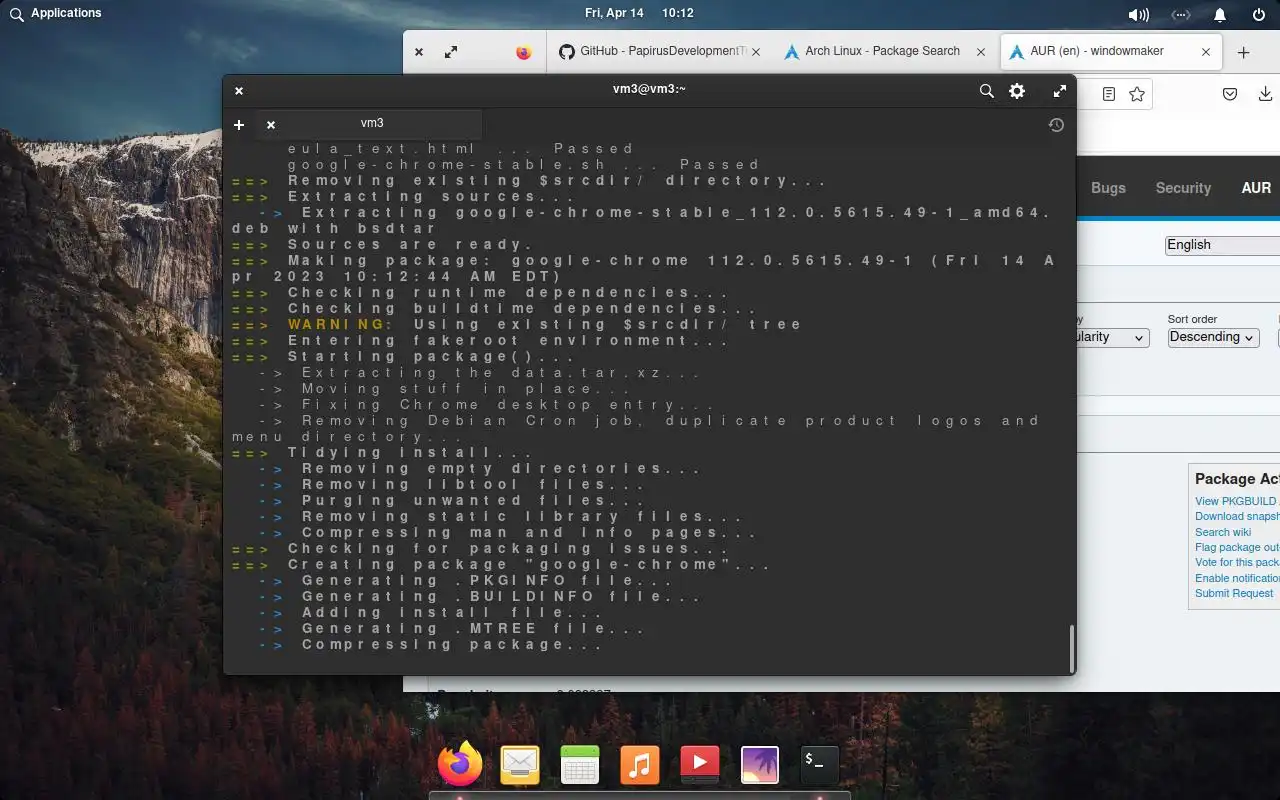The image size is (1280, 800).
Task: Open a new Firefox tab
Action: pos(1244,53)
